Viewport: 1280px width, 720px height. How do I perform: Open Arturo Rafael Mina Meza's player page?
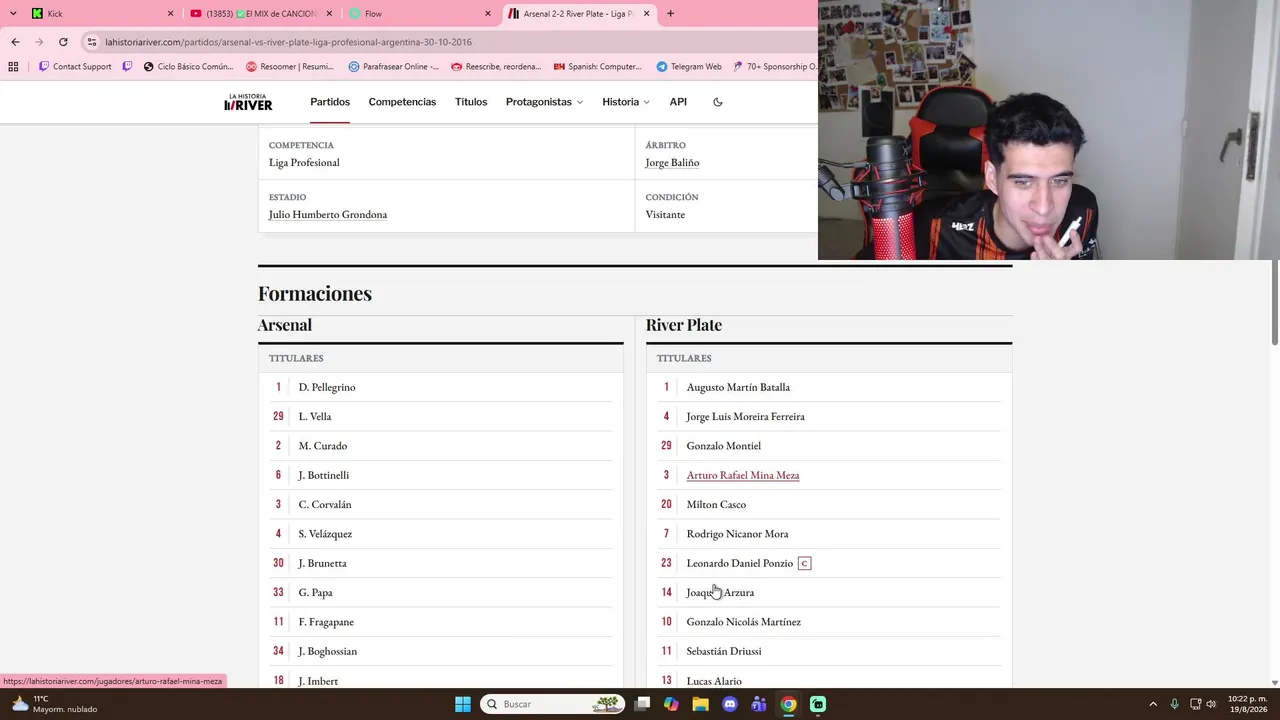tap(743, 475)
